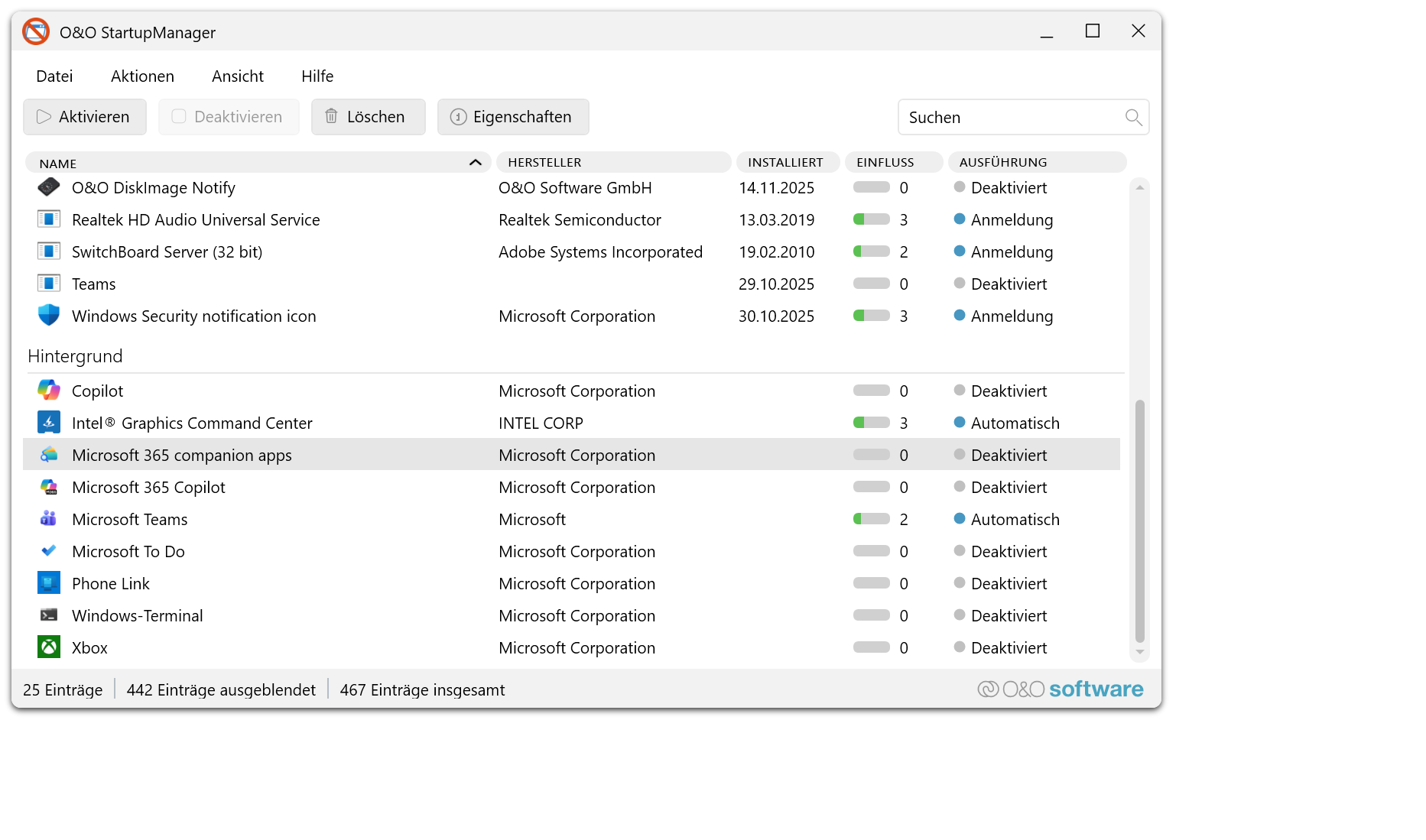The height and width of the screenshot is (840, 1426).
Task: Open the Ansicht menu
Action: coord(237,76)
